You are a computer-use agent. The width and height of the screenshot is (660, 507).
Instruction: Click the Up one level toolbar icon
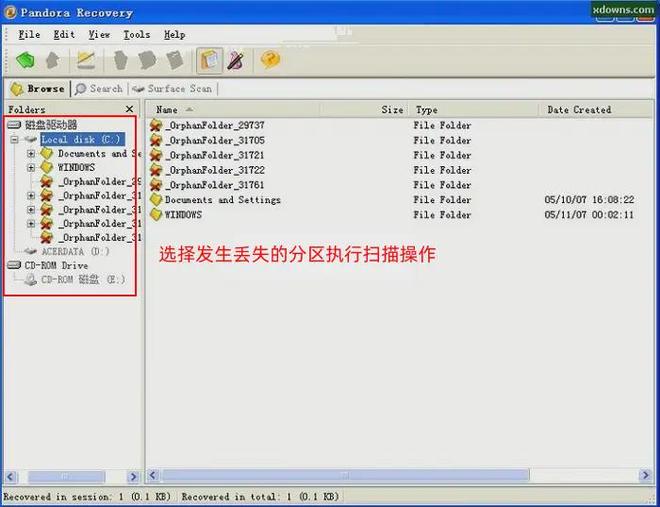(50, 61)
